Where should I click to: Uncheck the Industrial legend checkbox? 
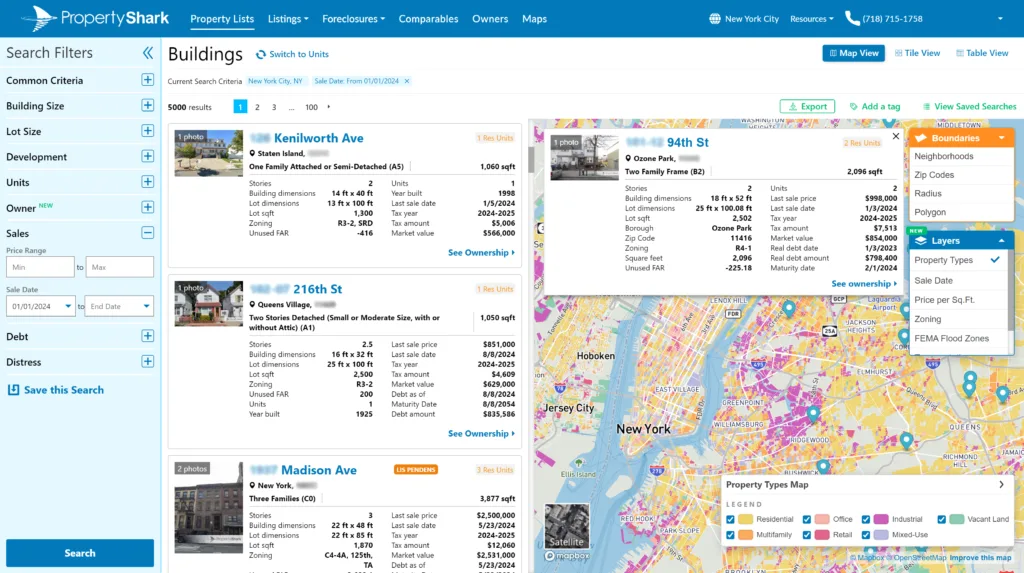867,519
